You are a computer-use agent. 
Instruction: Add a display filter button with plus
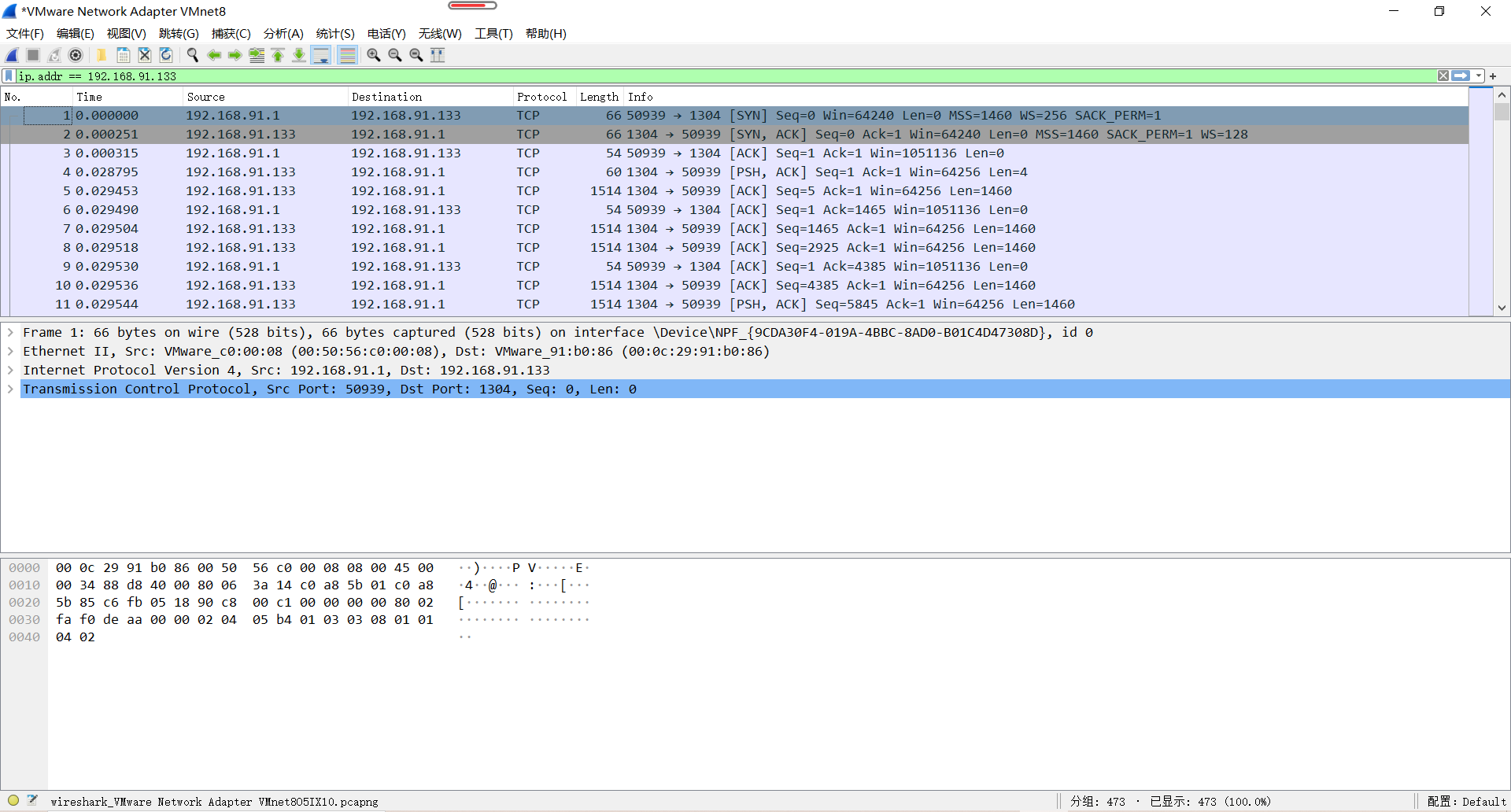click(1493, 76)
